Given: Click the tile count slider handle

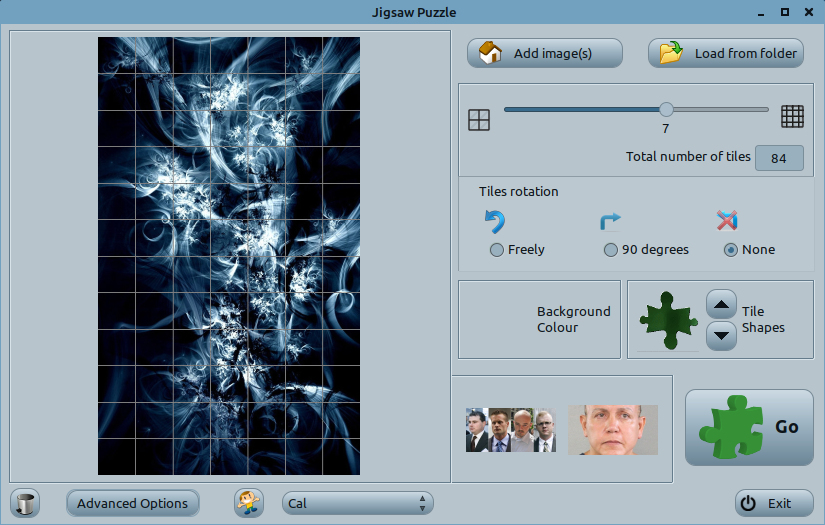Looking at the screenshot, I should (x=666, y=110).
